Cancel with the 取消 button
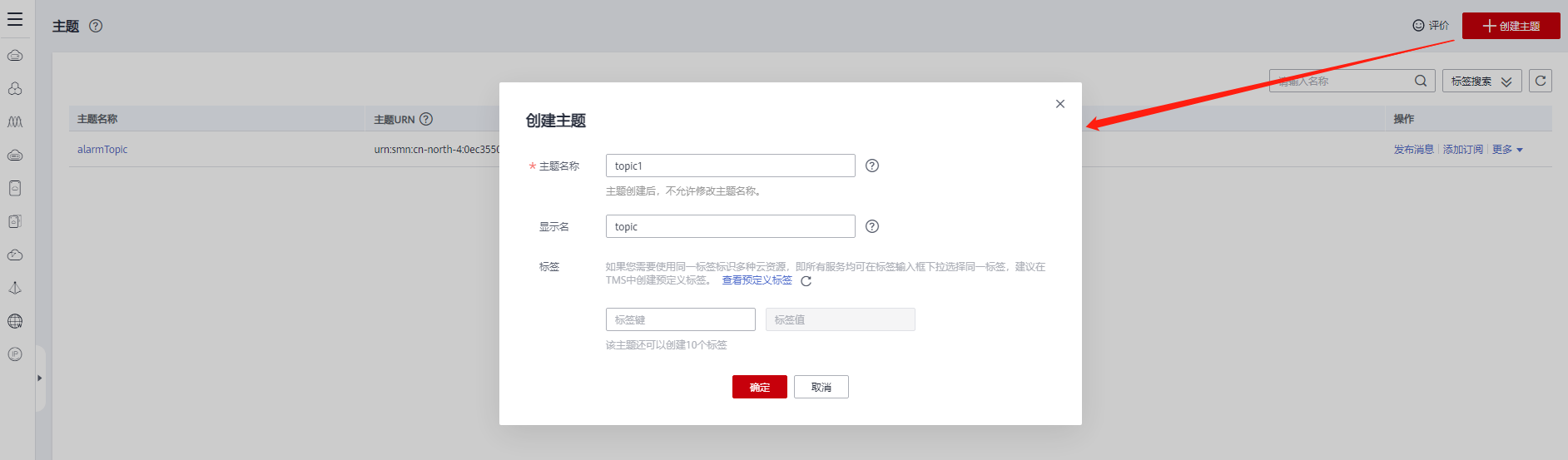 pyautogui.click(x=821, y=387)
